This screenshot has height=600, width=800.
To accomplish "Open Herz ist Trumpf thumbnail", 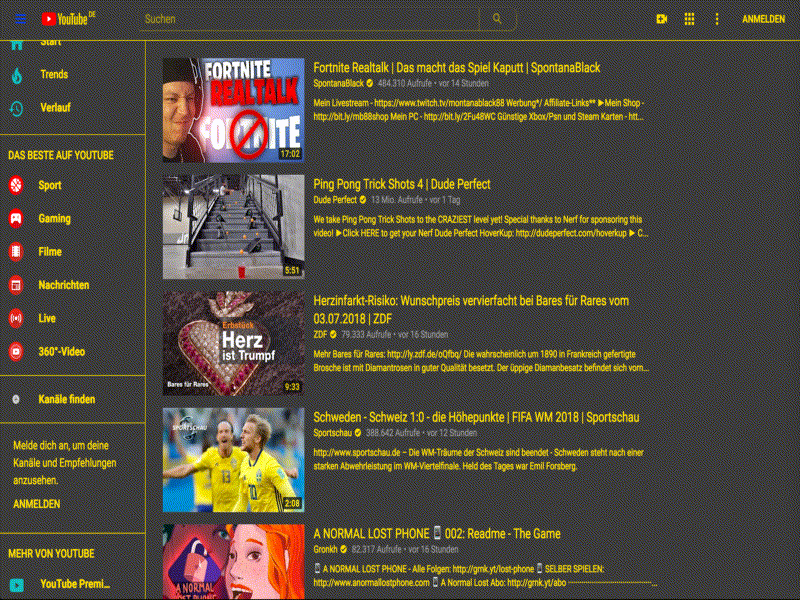I will (234, 343).
